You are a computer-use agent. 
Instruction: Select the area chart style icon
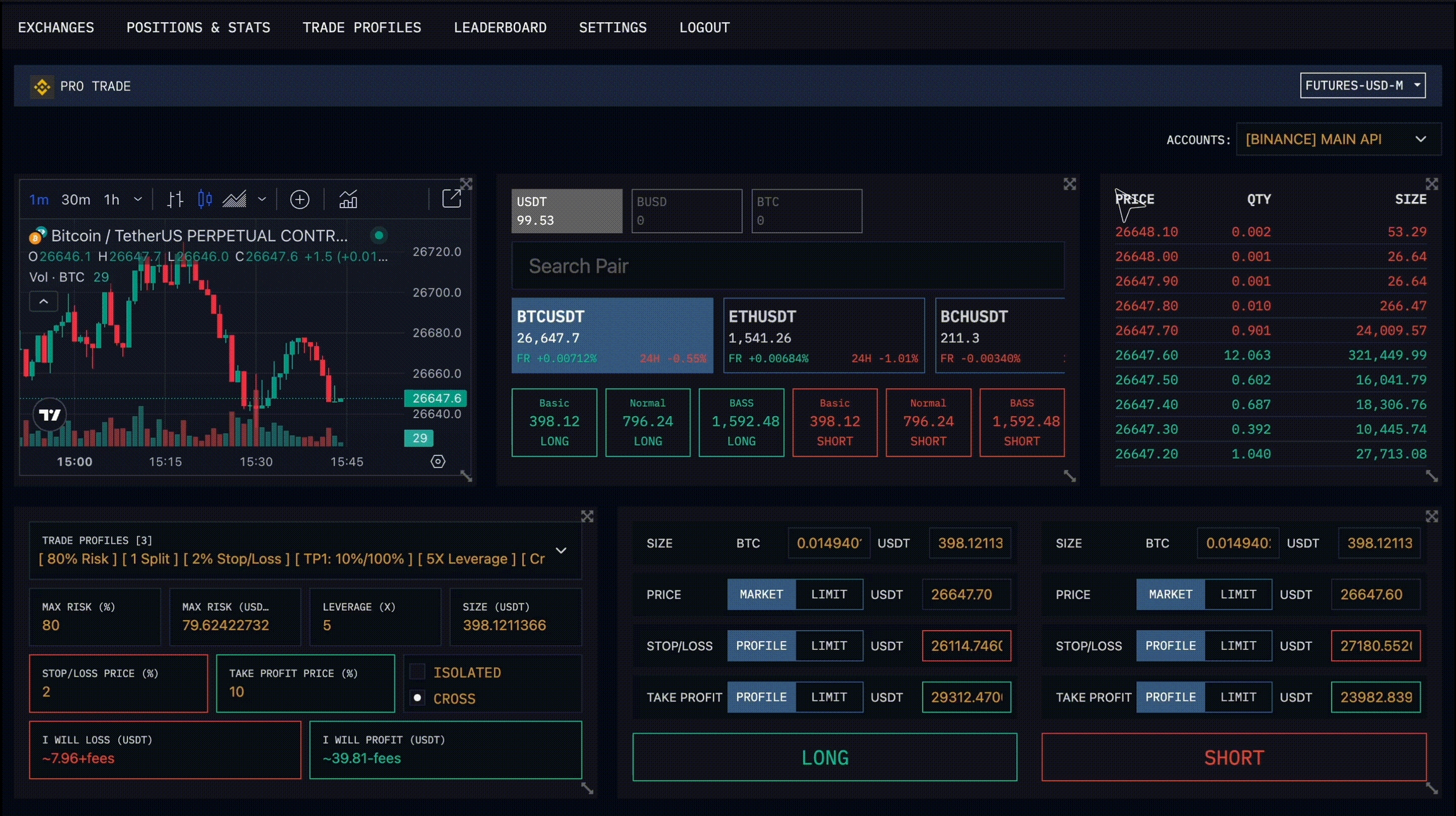pyautogui.click(x=234, y=200)
